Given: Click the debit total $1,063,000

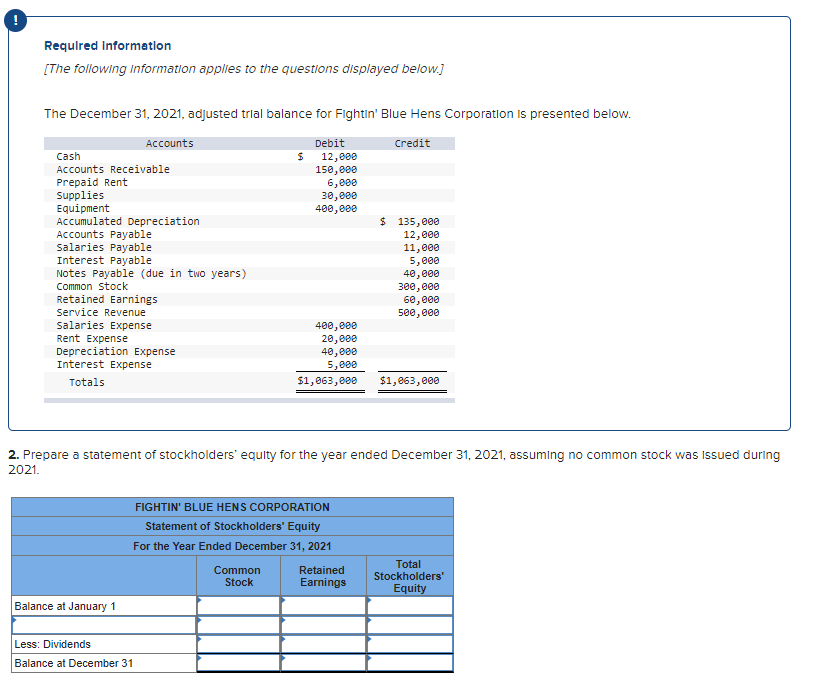Looking at the screenshot, I should 327,380.
